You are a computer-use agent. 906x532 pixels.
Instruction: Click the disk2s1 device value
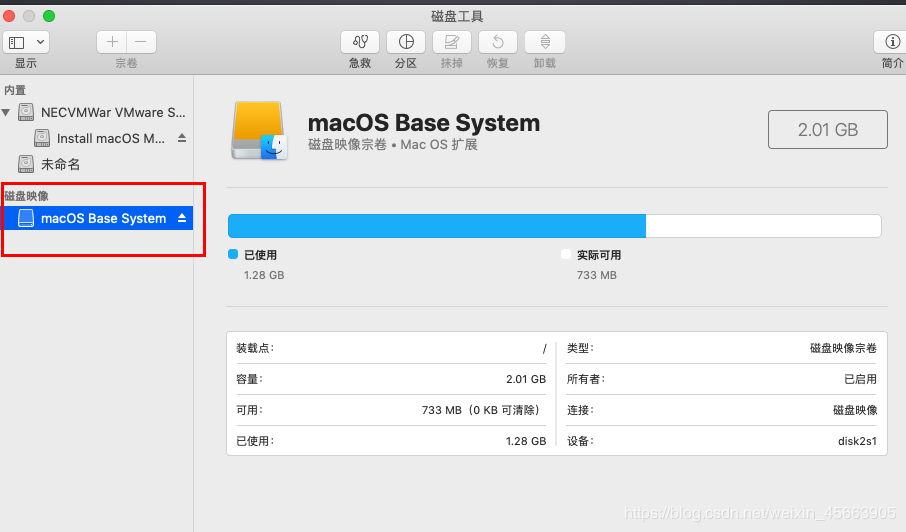(x=857, y=441)
